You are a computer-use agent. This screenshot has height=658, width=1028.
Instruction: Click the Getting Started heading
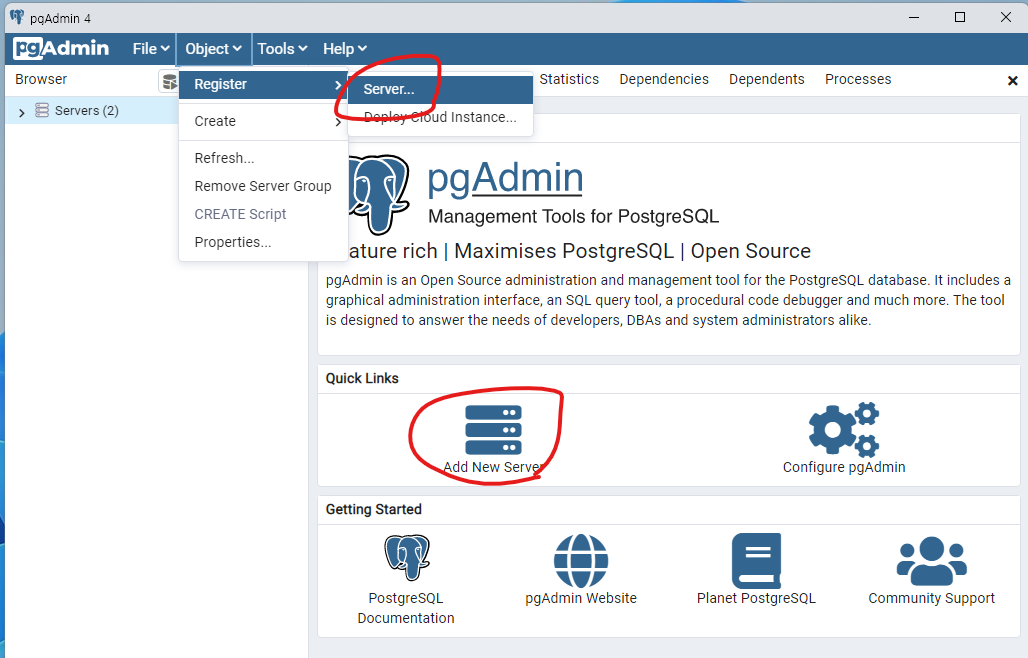pyautogui.click(x=374, y=509)
